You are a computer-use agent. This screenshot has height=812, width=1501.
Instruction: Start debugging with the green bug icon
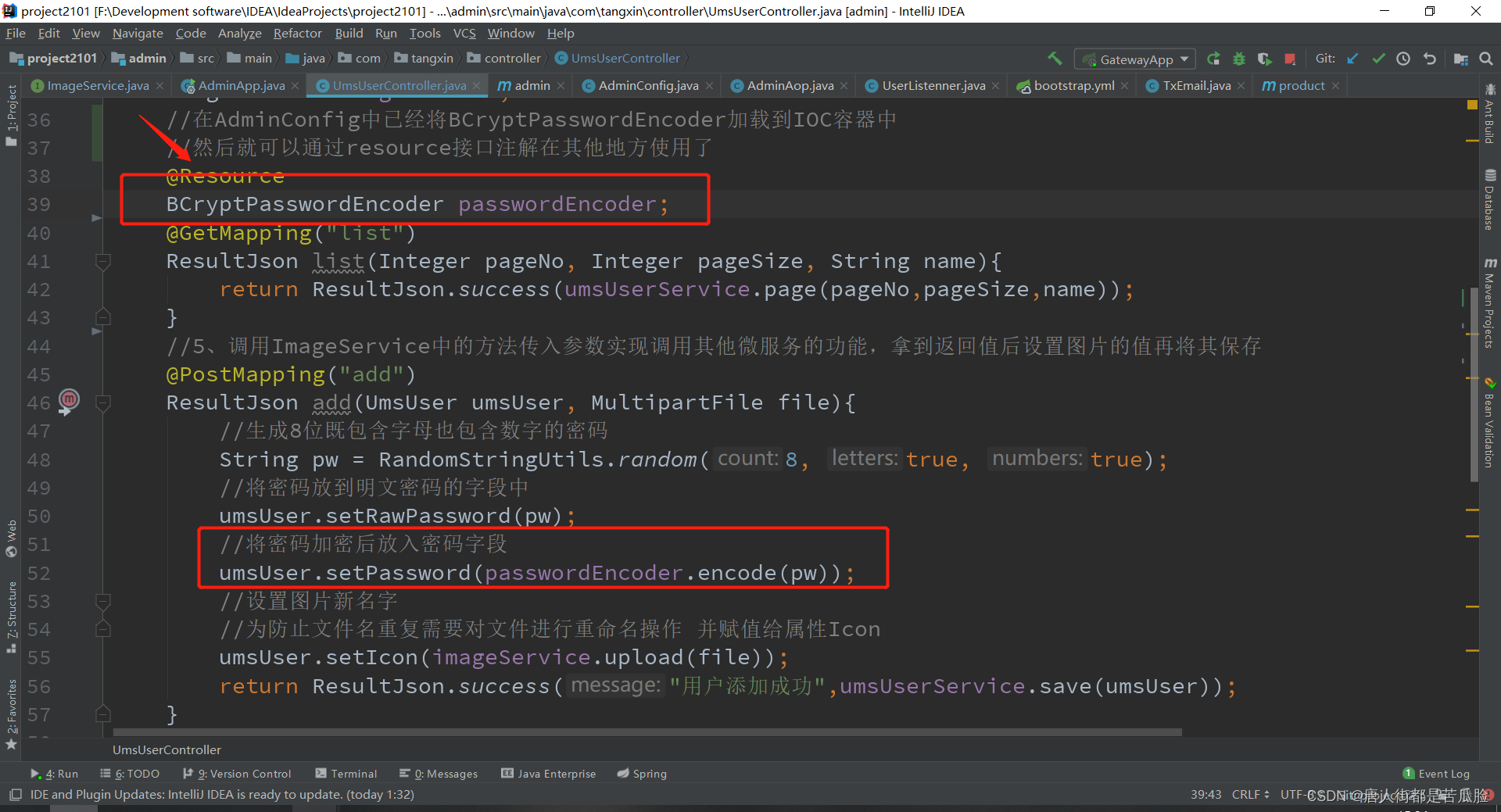(x=1239, y=59)
